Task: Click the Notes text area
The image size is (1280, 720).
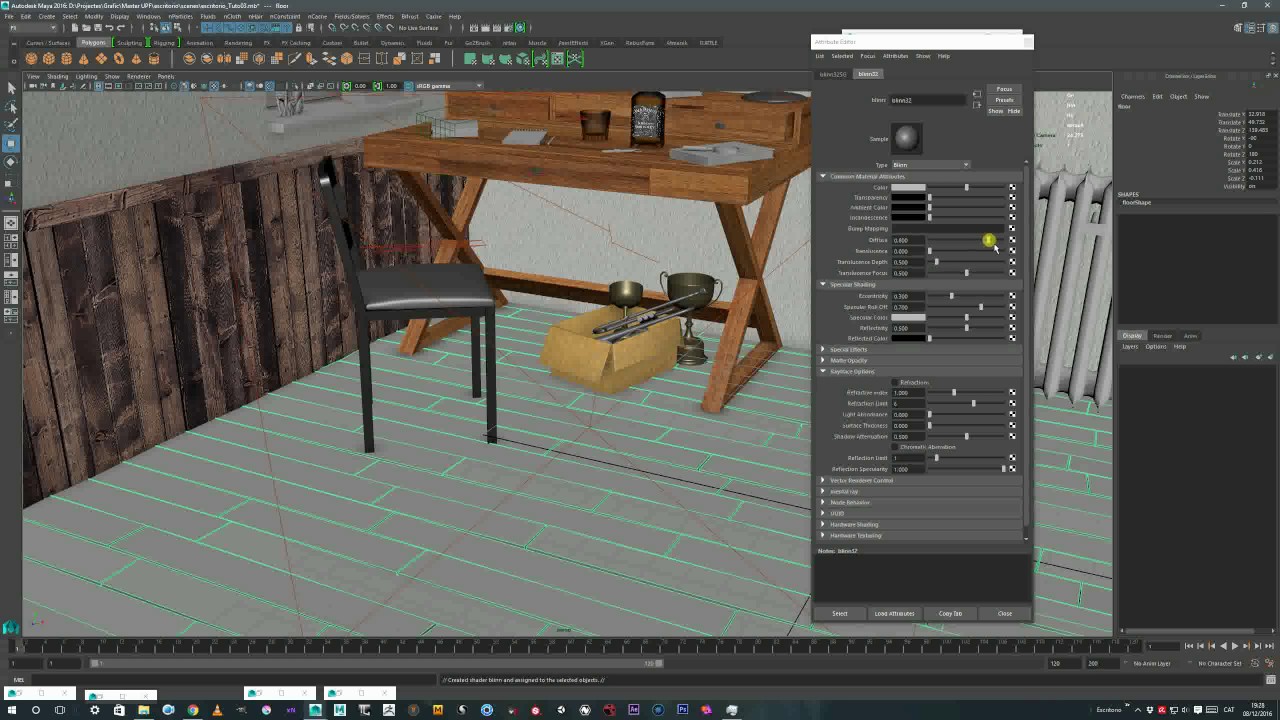Action: pyautogui.click(x=921, y=579)
